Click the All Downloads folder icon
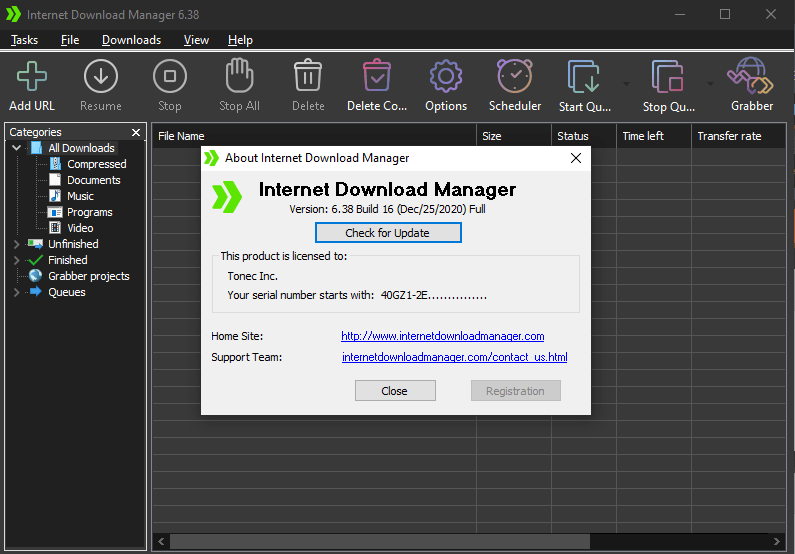The height and width of the screenshot is (554, 795). point(37,147)
